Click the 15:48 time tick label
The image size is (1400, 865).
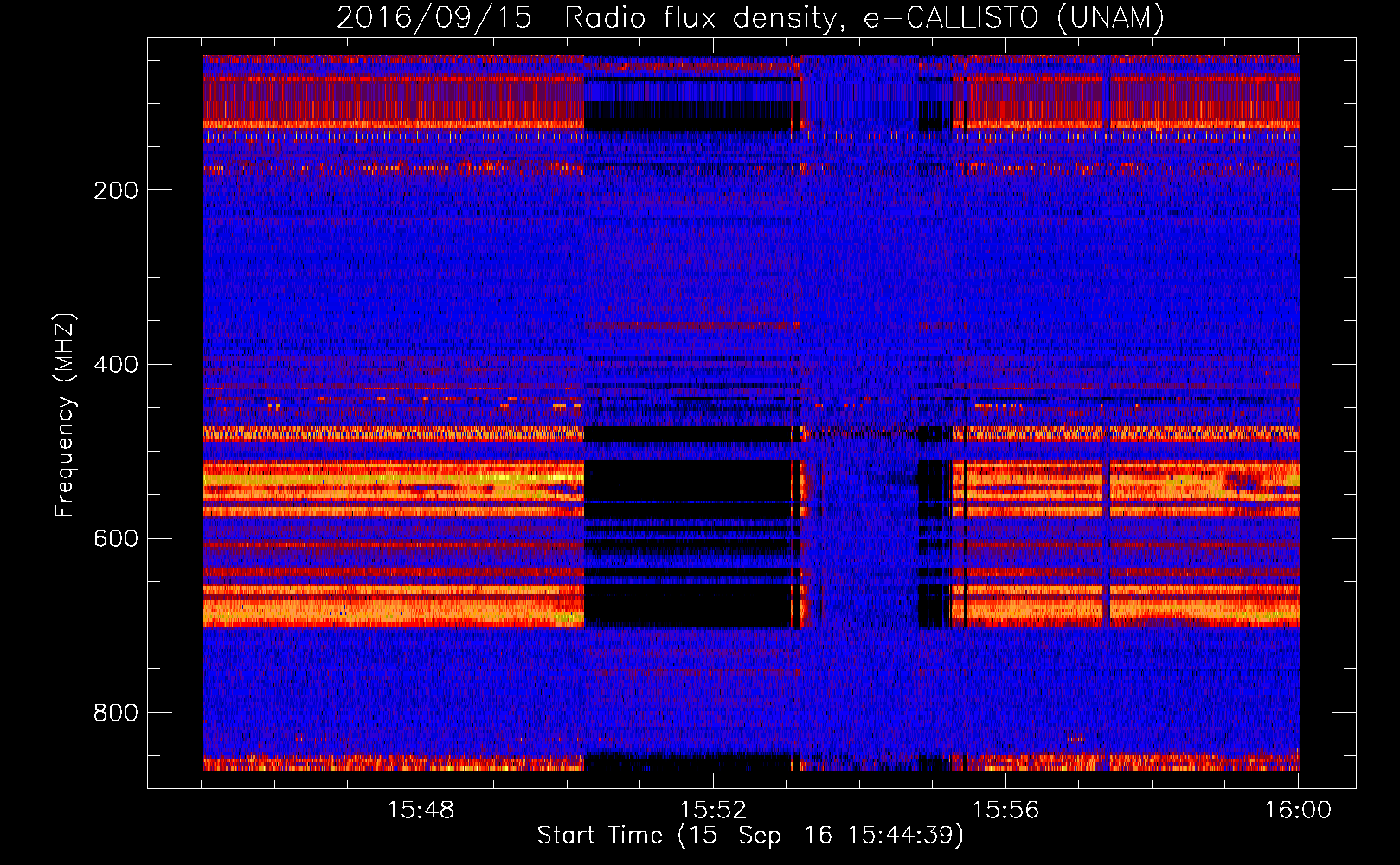(421, 810)
